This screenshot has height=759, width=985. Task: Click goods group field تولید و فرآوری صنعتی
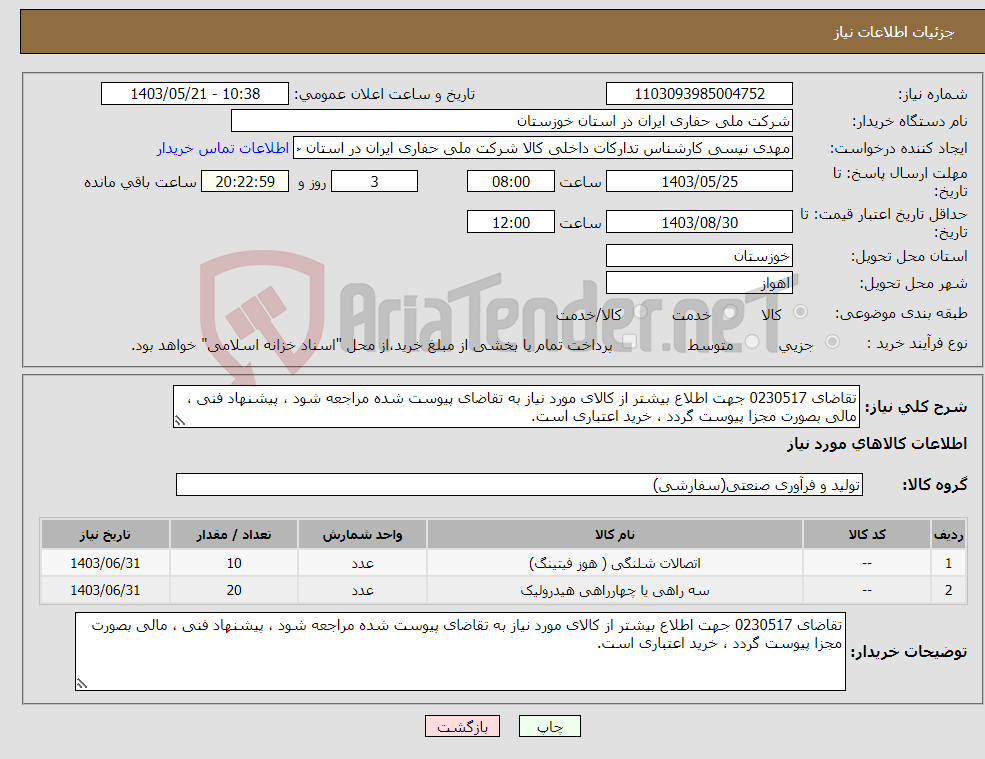click(520, 484)
